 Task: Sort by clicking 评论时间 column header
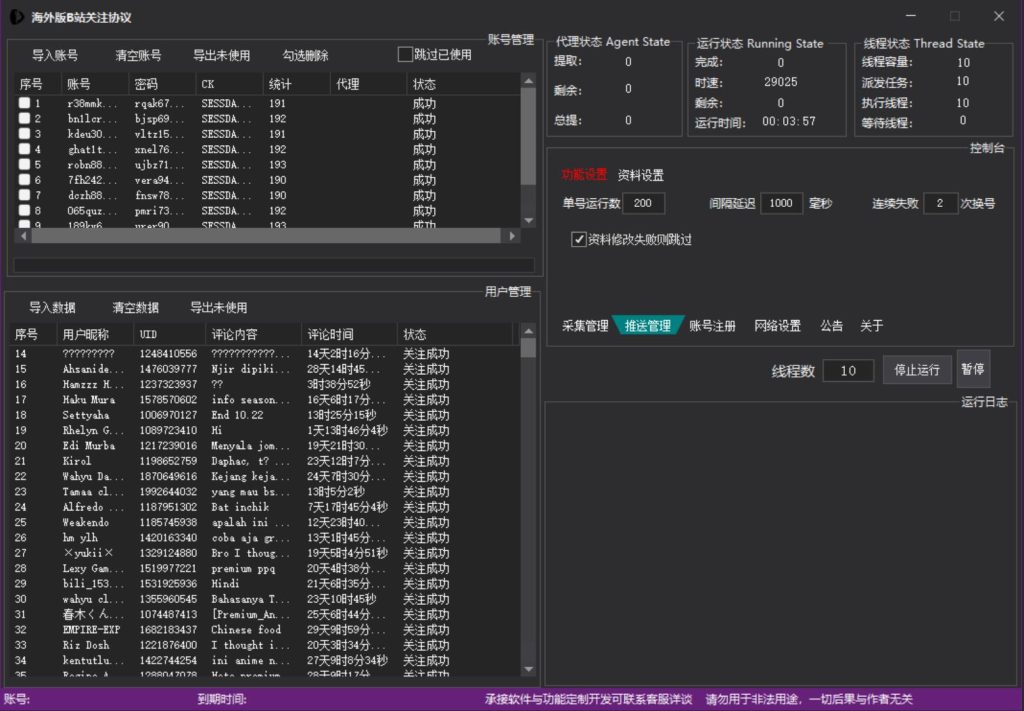(x=330, y=334)
